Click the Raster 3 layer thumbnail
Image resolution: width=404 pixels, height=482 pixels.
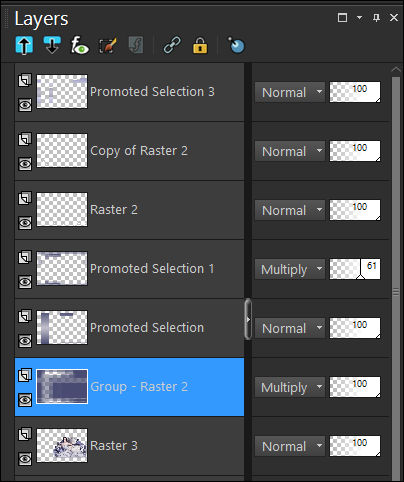tap(62, 445)
